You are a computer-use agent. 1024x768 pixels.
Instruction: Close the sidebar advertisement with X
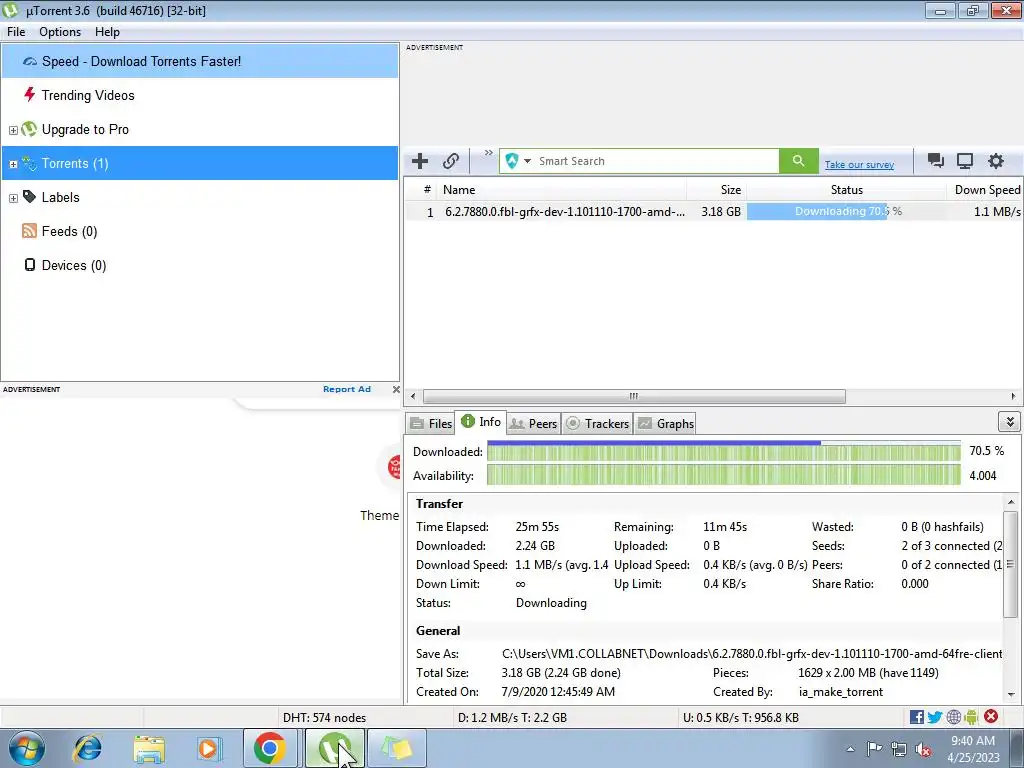click(x=396, y=389)
